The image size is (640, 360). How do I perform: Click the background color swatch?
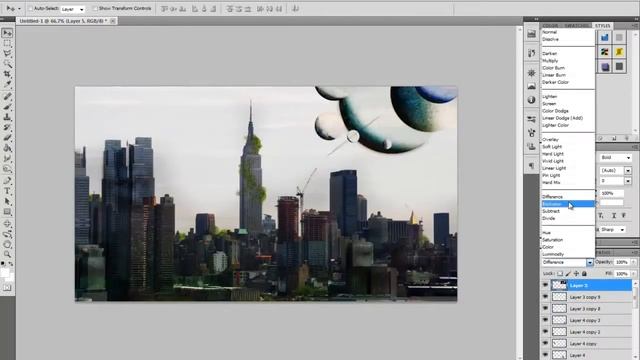point(10,277)
